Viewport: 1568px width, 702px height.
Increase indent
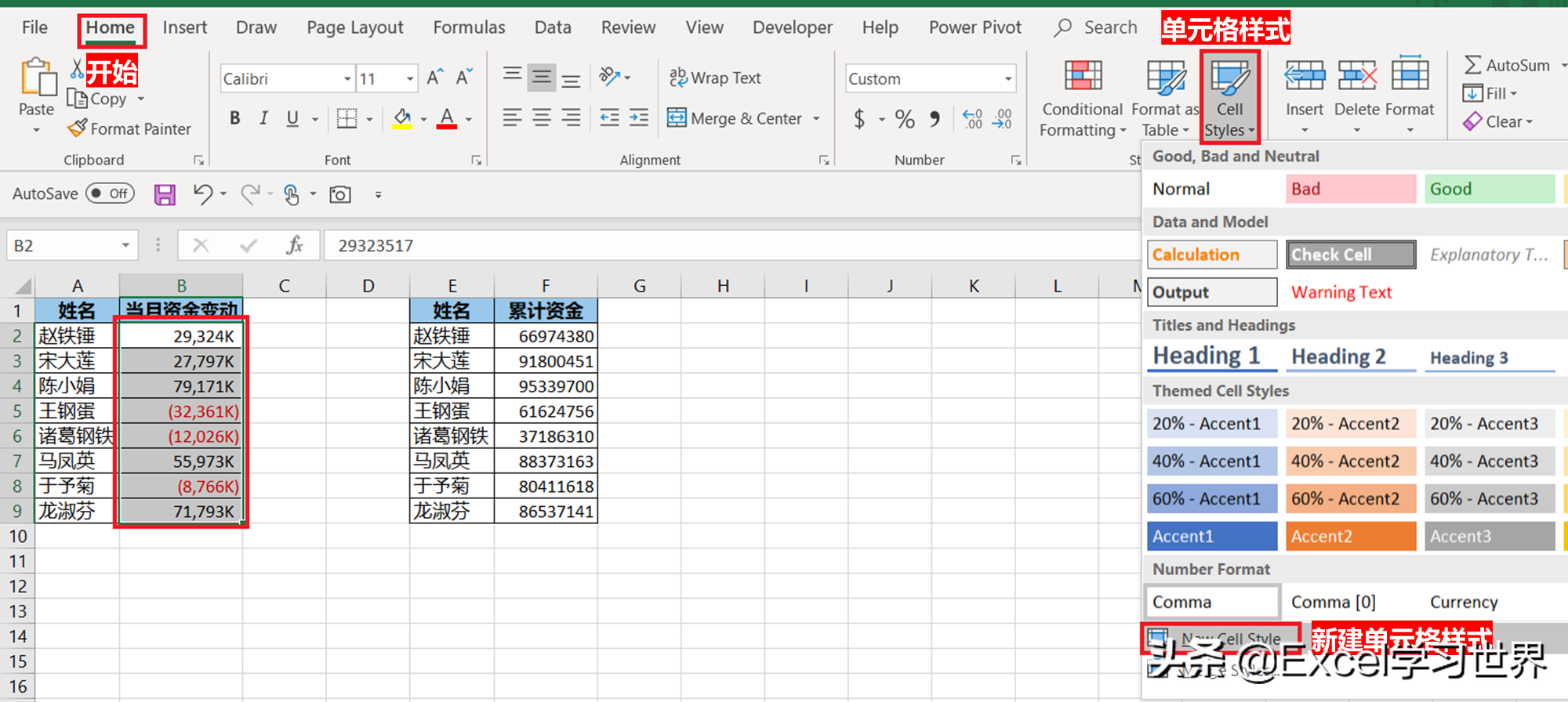639,118
